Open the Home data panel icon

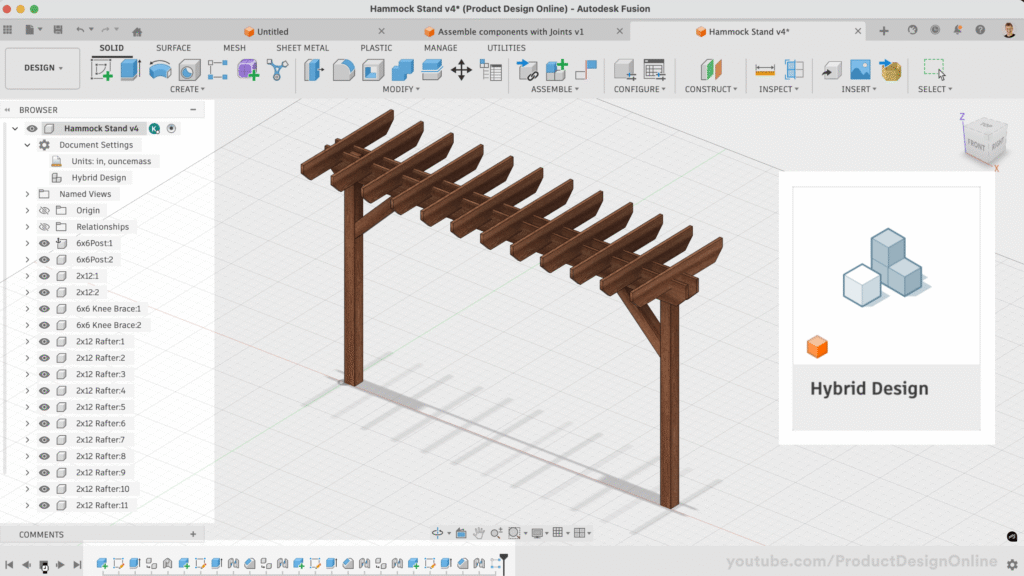pos(137,31)
